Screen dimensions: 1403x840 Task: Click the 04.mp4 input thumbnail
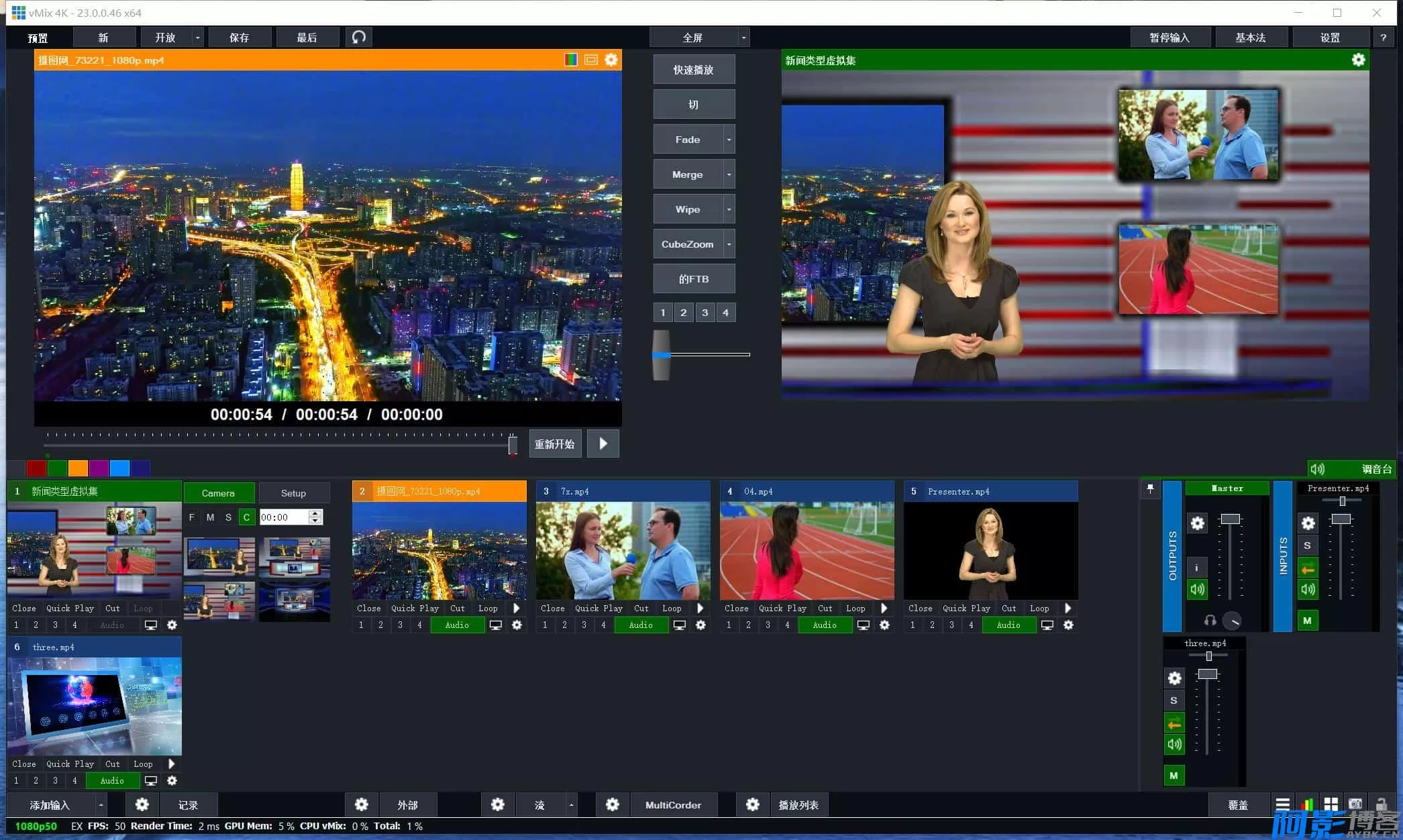807,551
